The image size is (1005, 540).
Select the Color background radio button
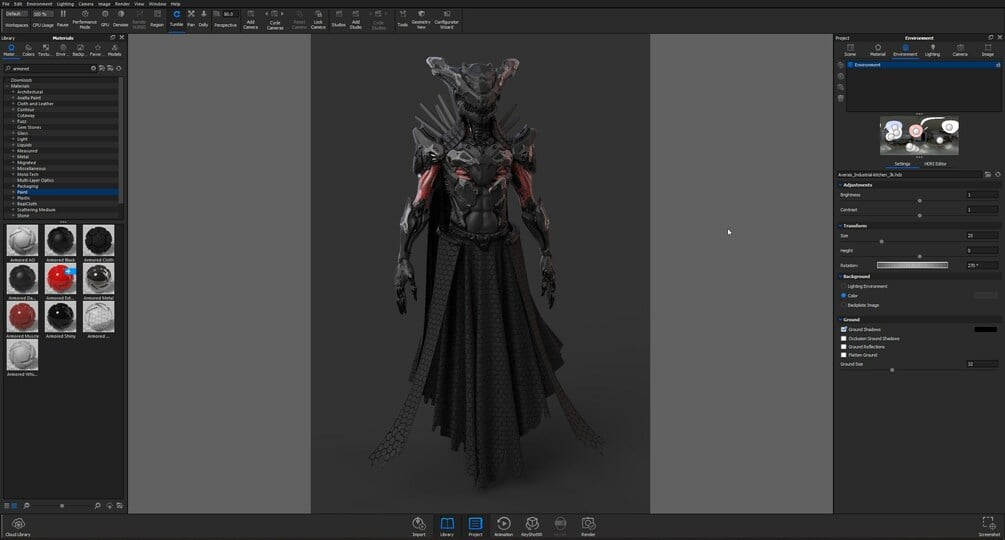point(843,295)
